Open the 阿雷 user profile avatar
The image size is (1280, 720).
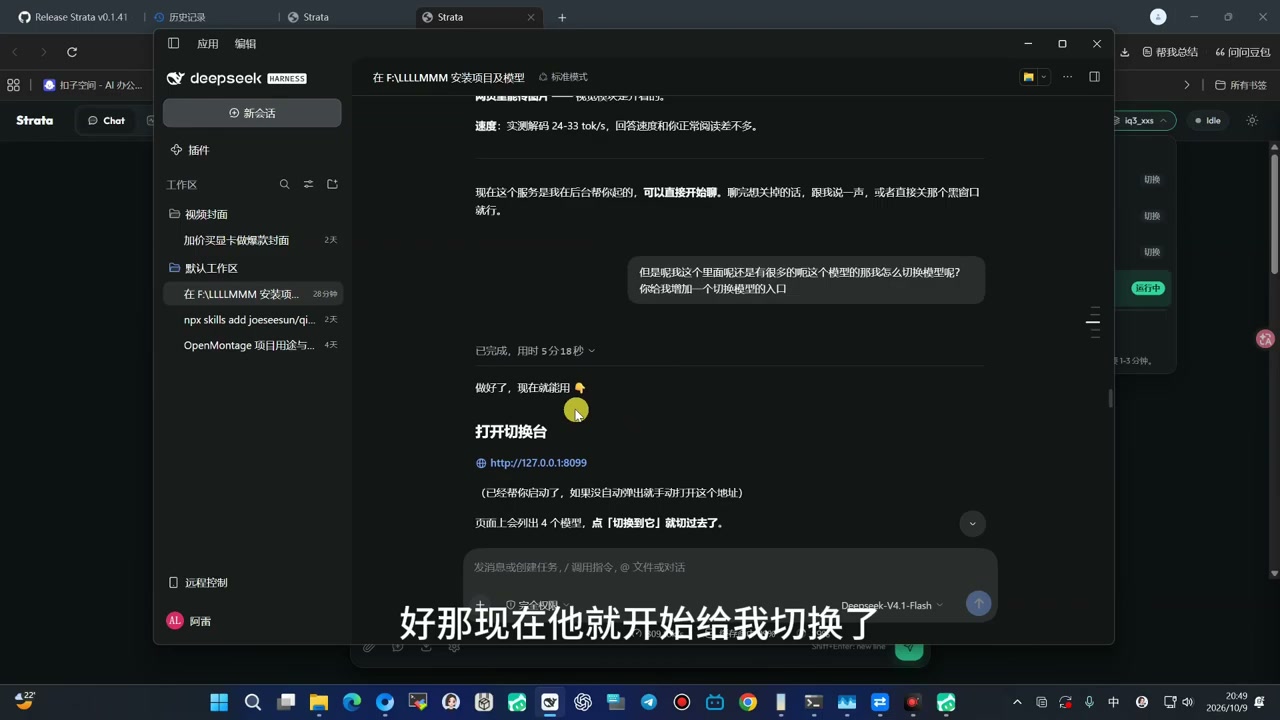click(175, 621)
